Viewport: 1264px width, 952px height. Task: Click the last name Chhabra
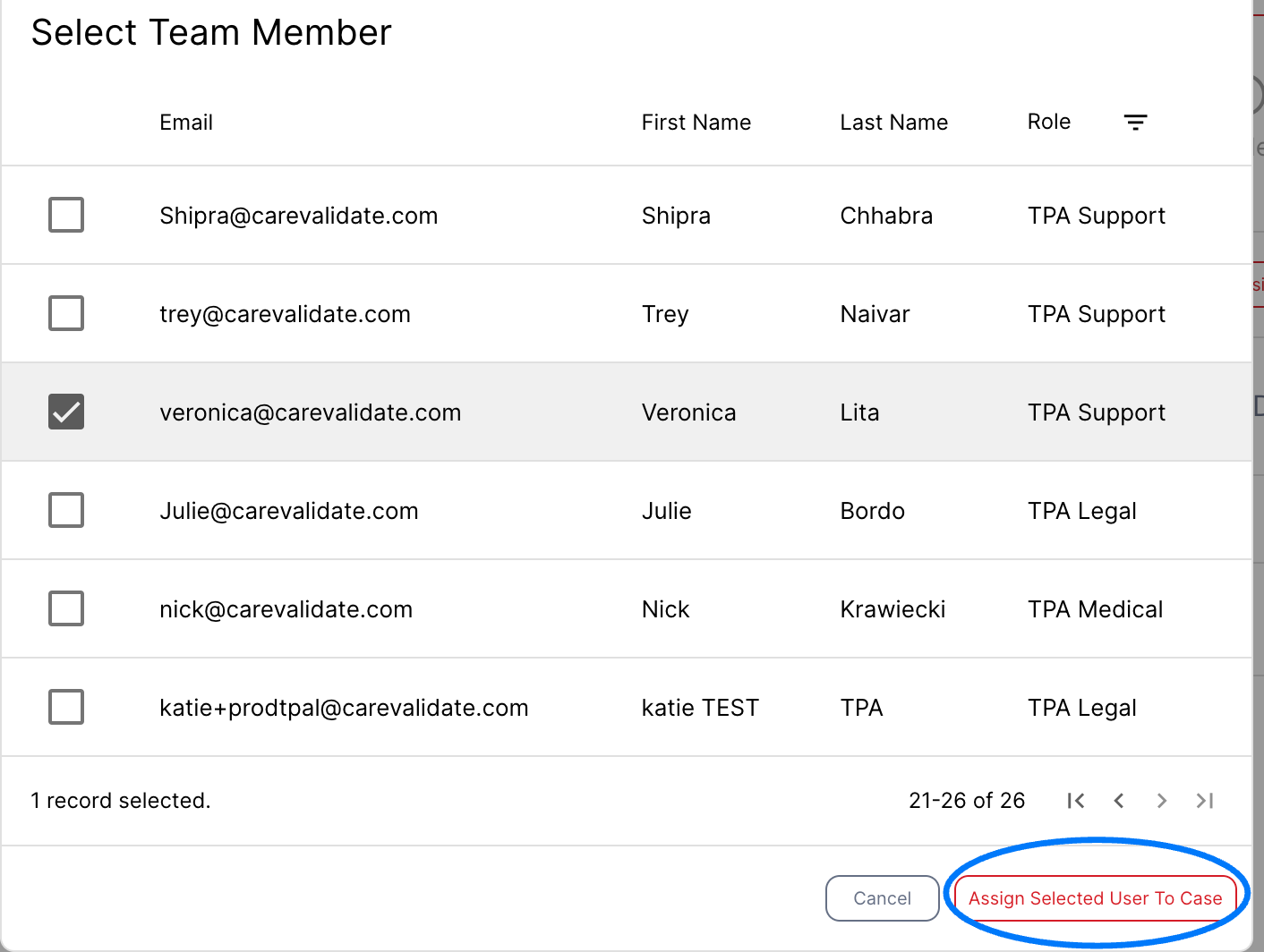tap(886, 216)
